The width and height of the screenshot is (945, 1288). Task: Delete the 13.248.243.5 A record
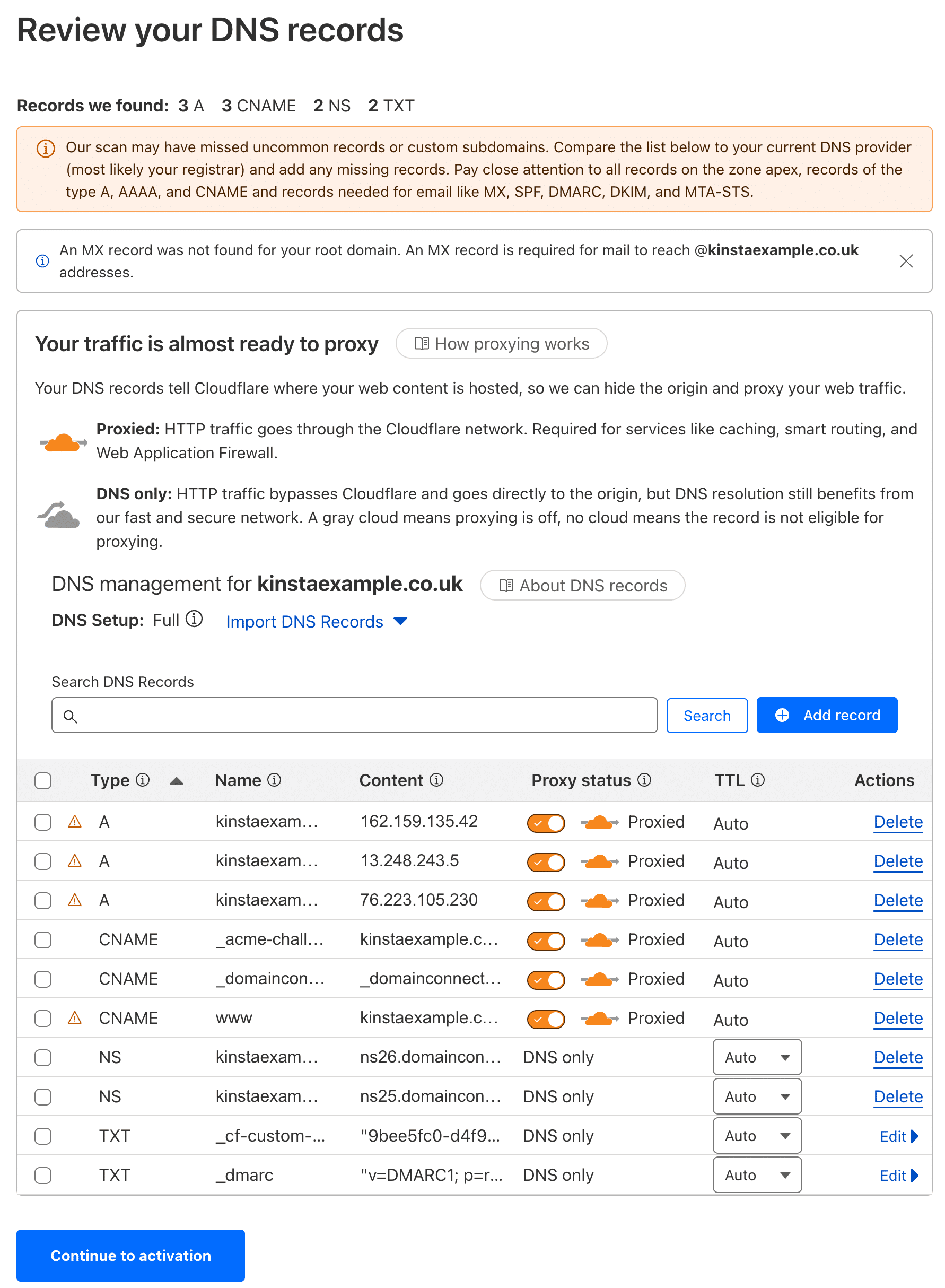tap(898, 861)
